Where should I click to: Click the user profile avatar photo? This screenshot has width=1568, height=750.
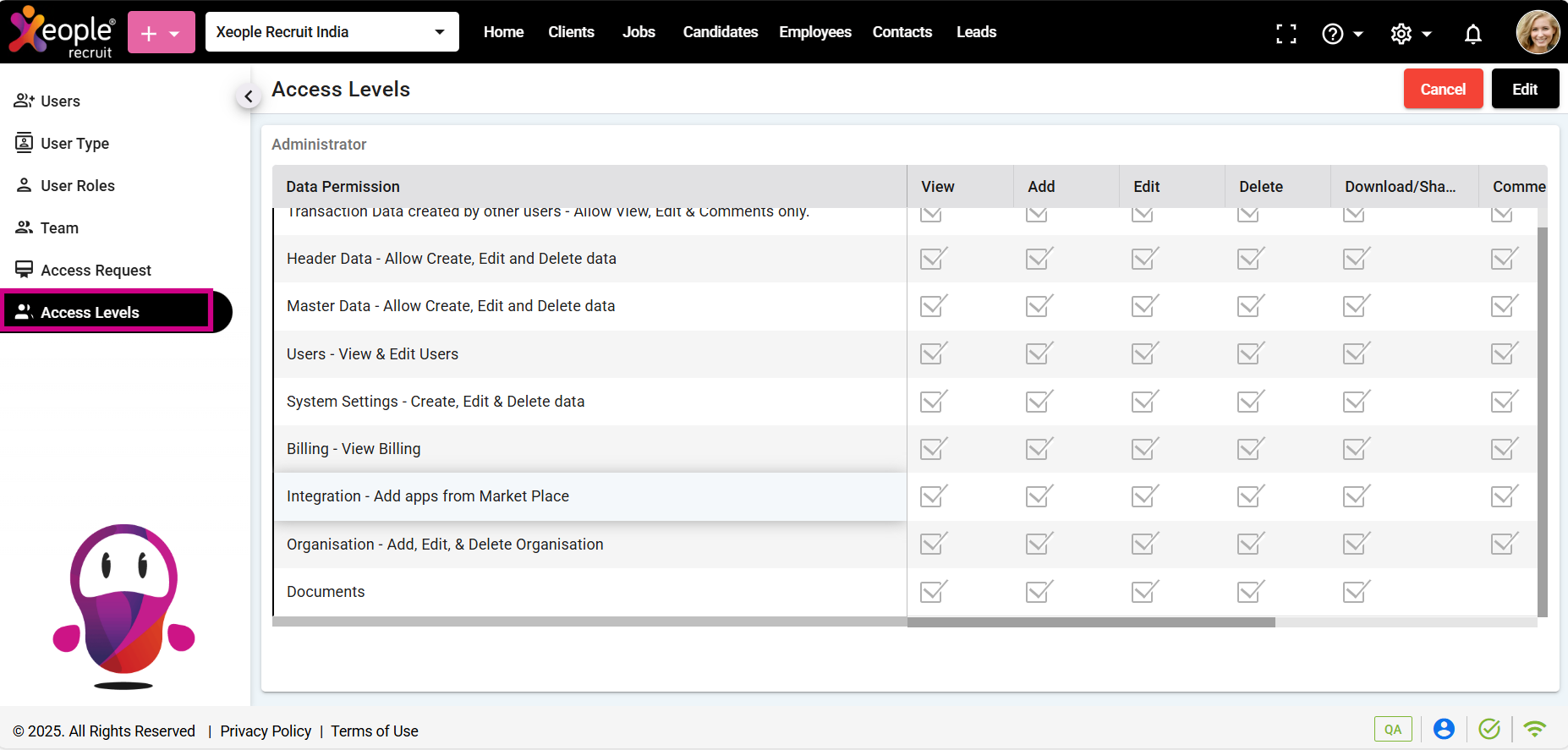(1537, 32)
